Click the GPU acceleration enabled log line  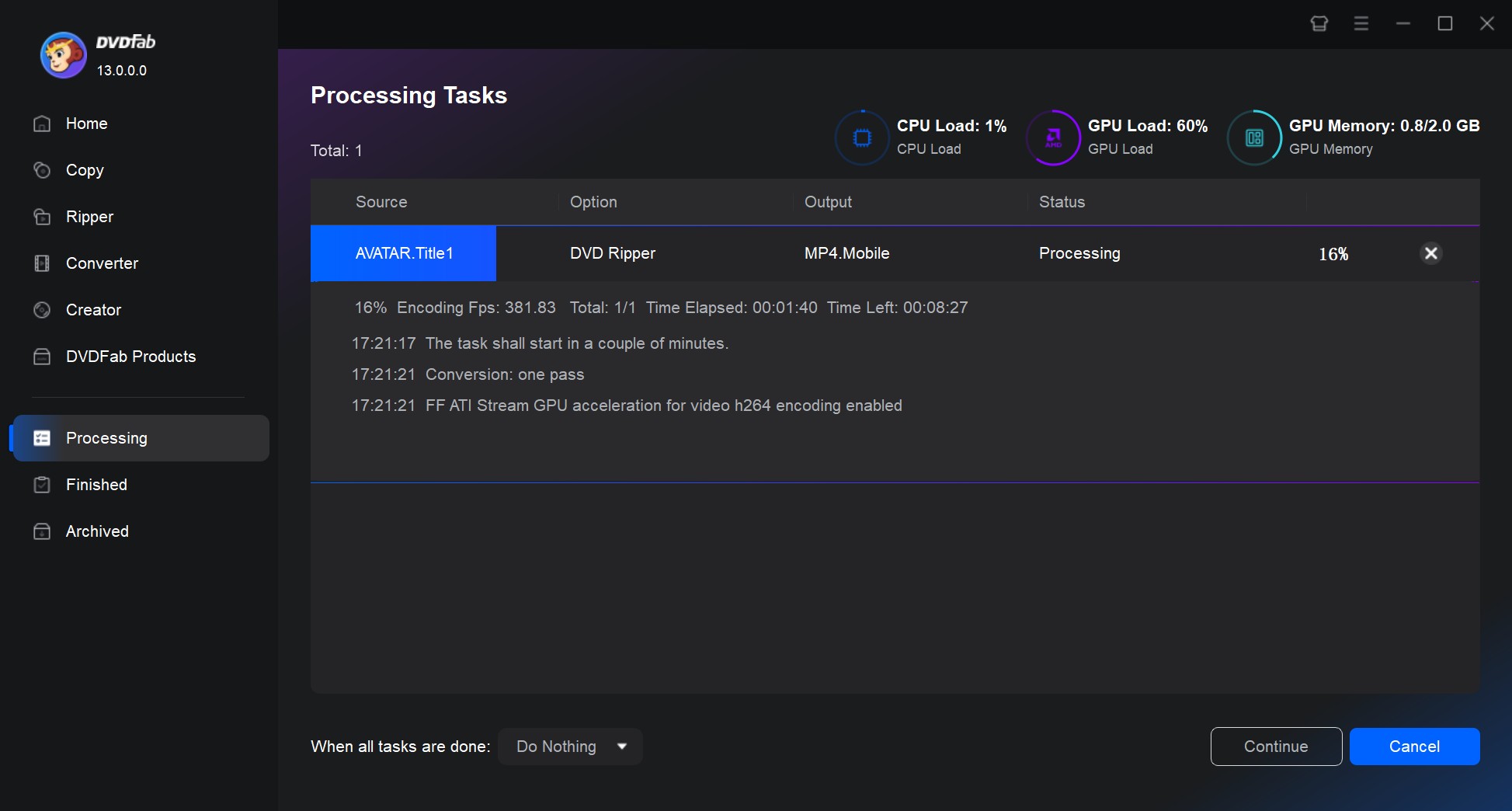pos(627,405)
